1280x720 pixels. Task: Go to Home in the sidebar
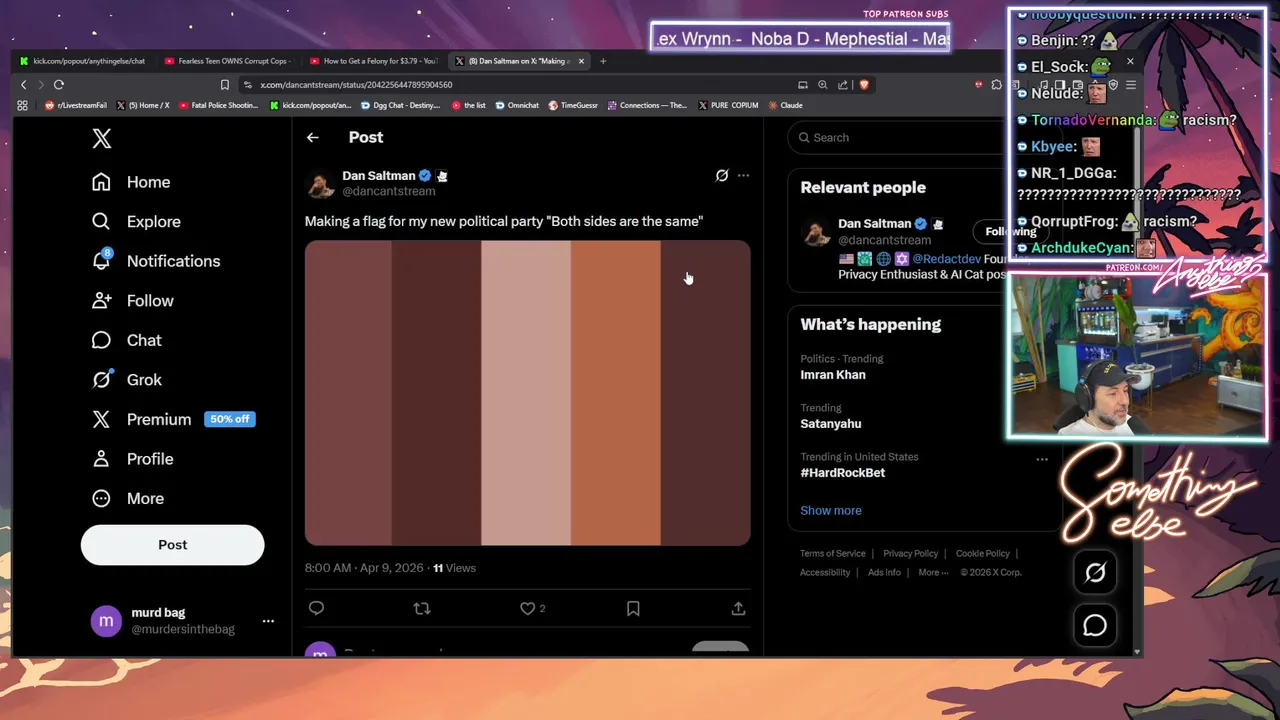[131, 182]
